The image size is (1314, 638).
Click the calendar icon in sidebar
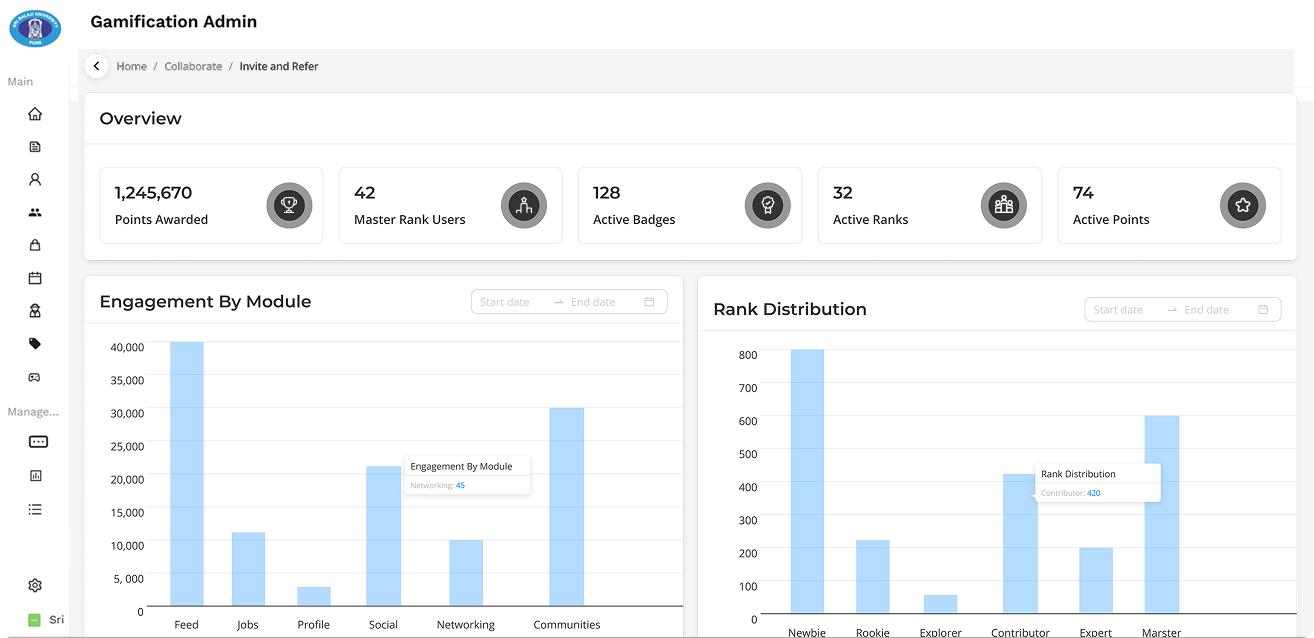point(35,278)
